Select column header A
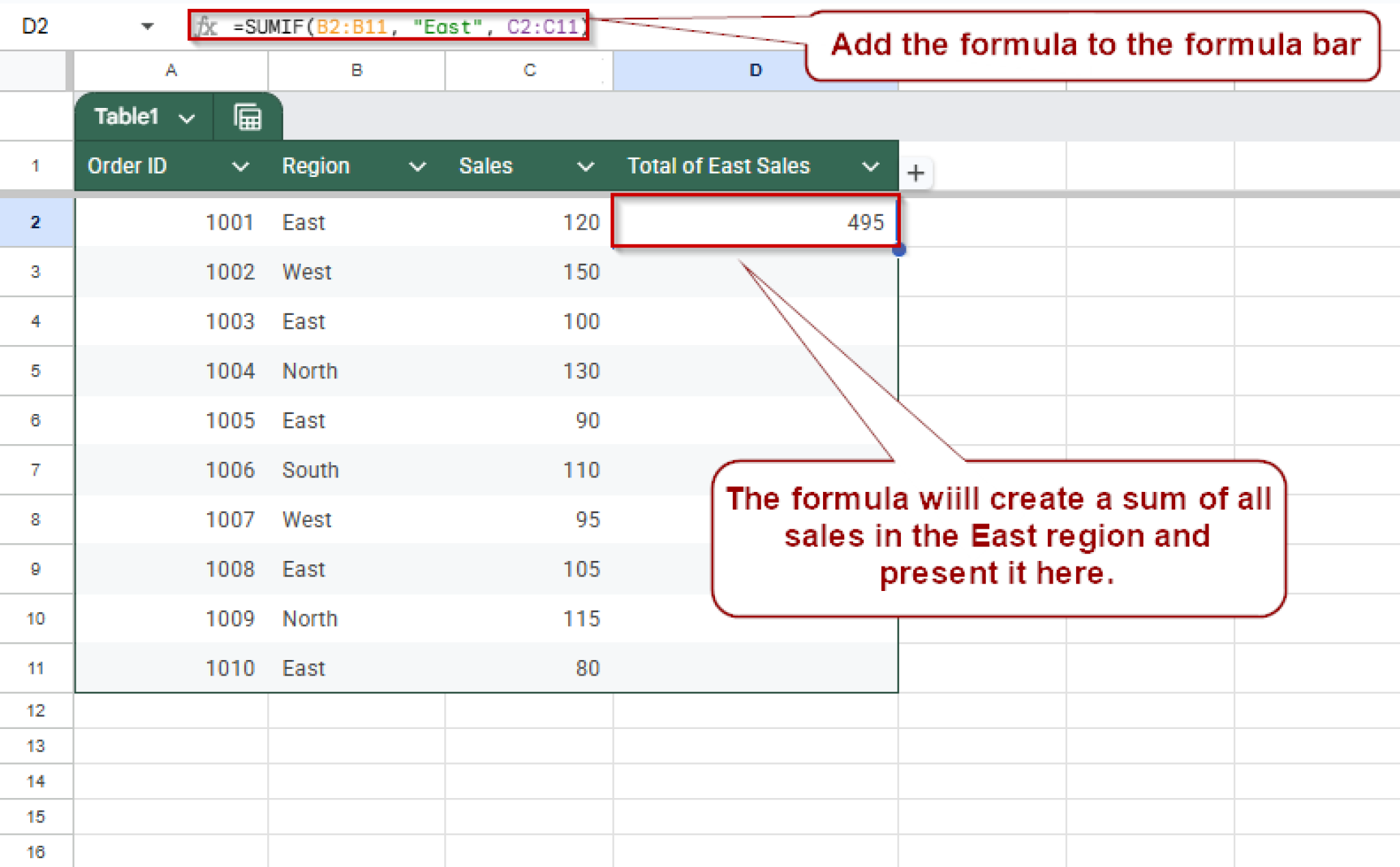 (x=171, y=70)
